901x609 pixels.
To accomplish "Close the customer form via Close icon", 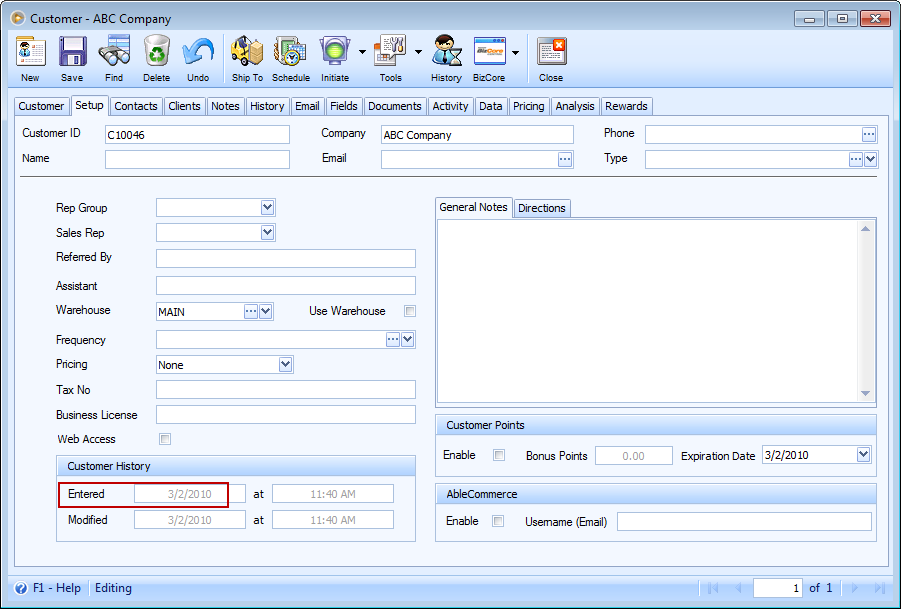I will (x=551, y=52).
